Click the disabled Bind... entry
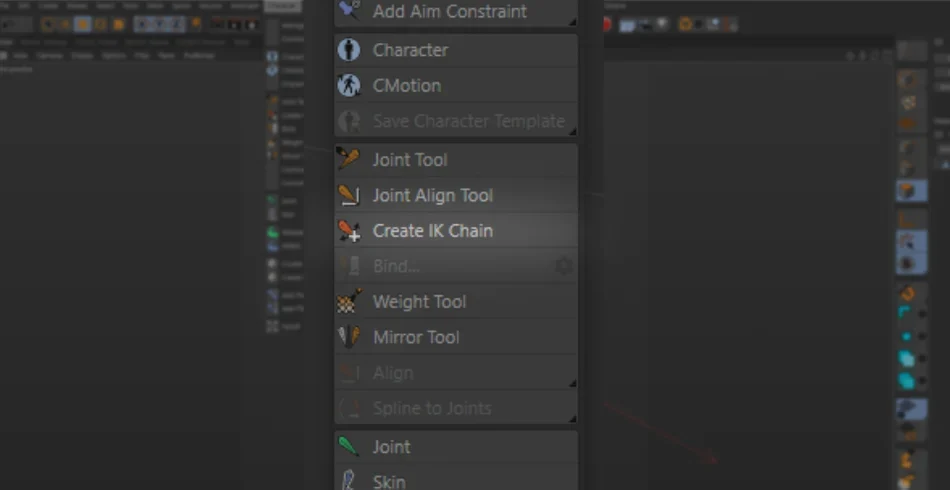The height and width of the screenshot is (490, 950). tap(456, 267)
